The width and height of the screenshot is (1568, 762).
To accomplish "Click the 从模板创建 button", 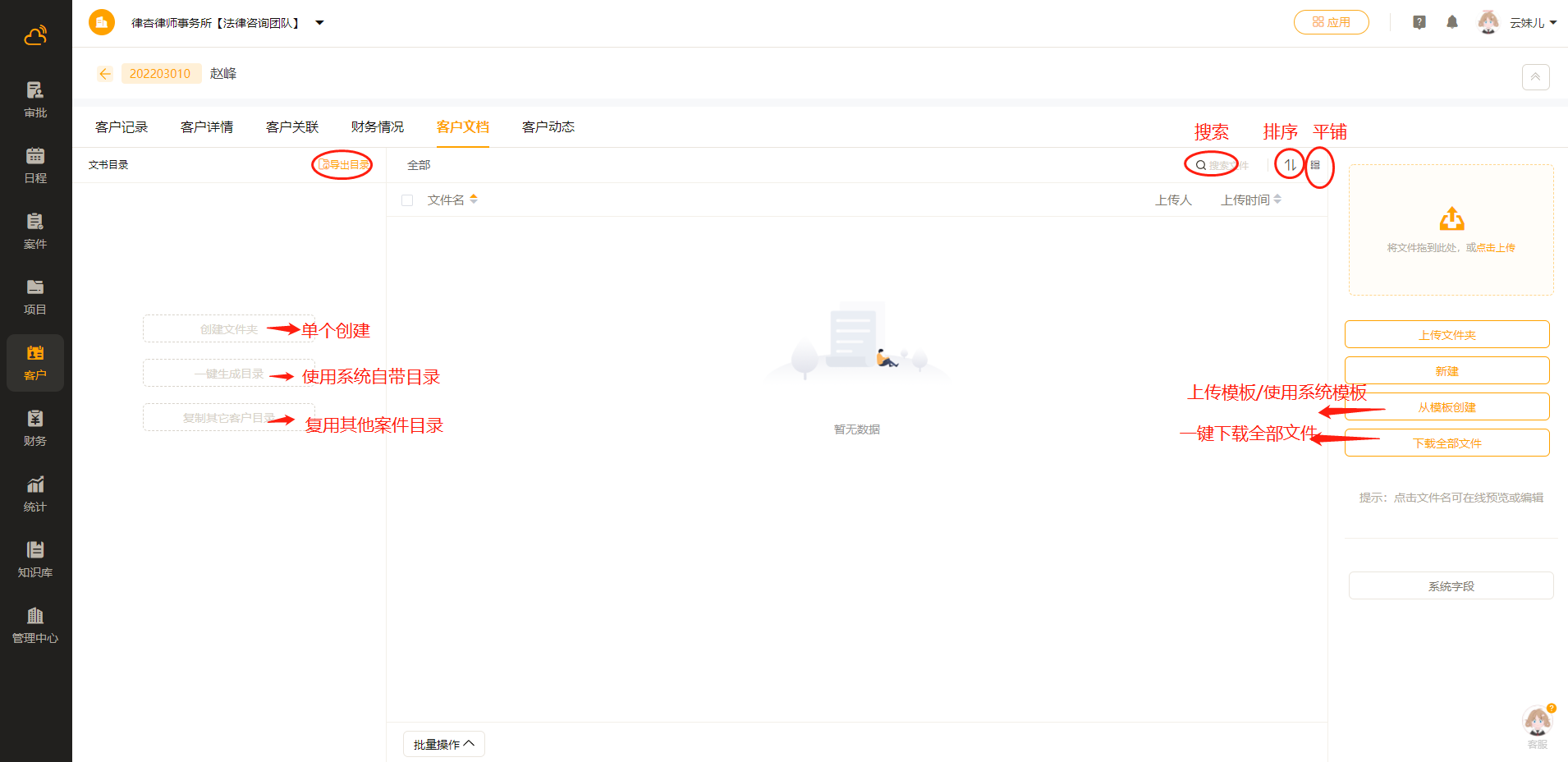I will coord(1447,407).
